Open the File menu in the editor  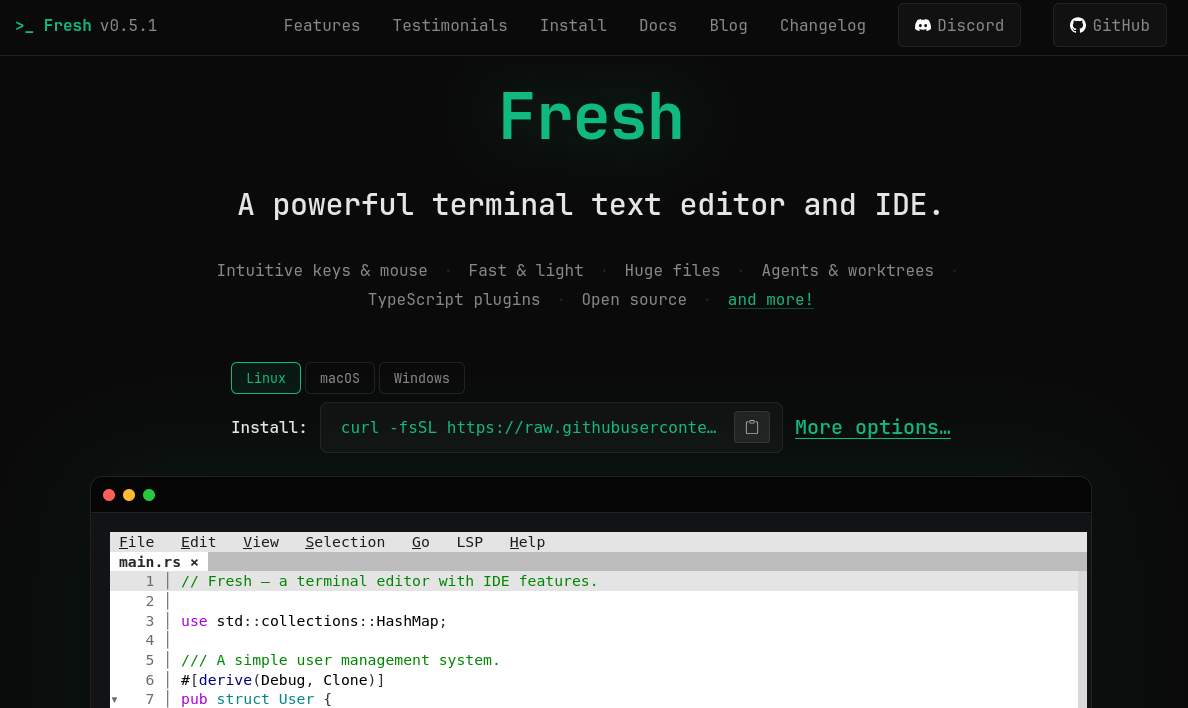tap(136, 542)
